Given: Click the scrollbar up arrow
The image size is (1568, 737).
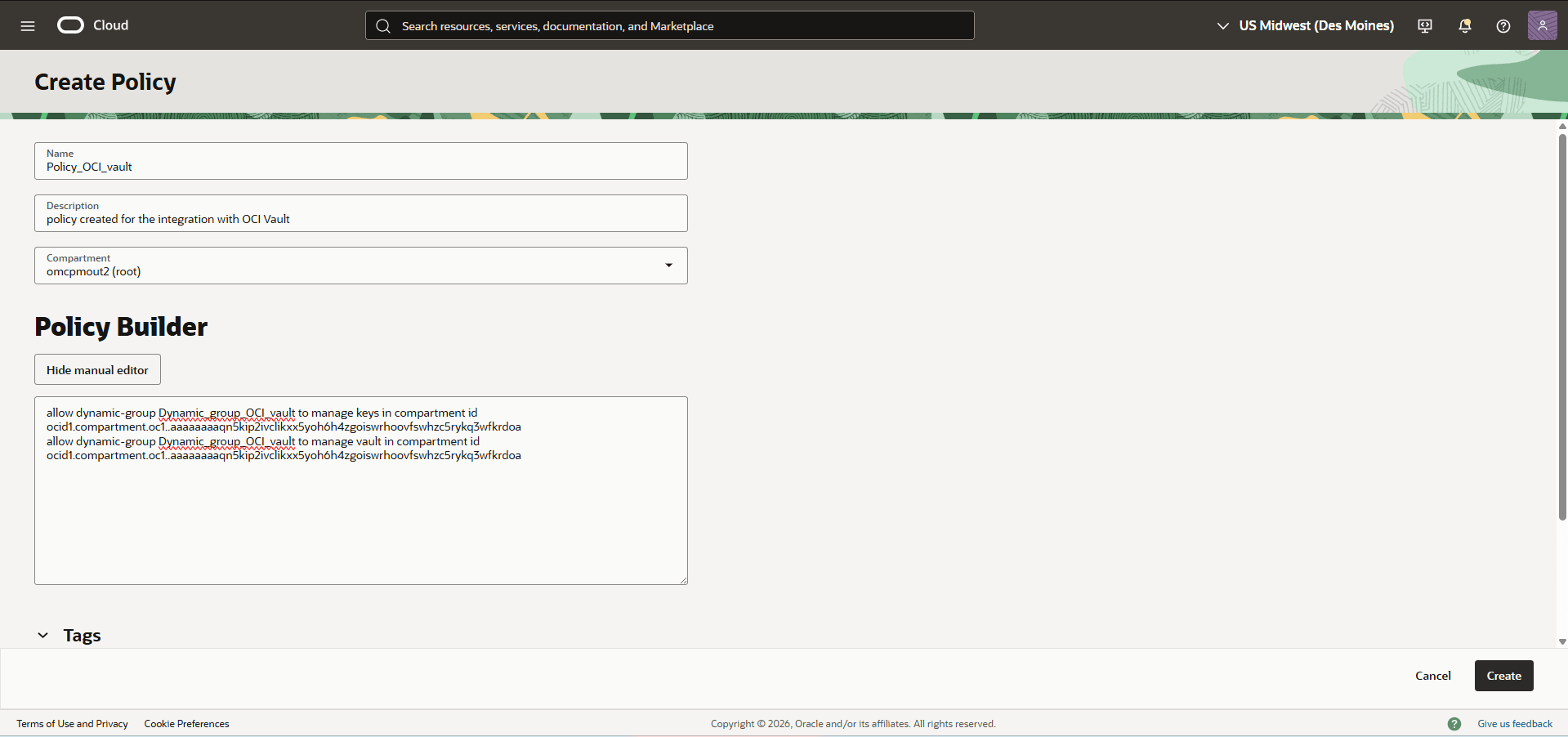Looking at the screenshot, I should [1562, 127].
